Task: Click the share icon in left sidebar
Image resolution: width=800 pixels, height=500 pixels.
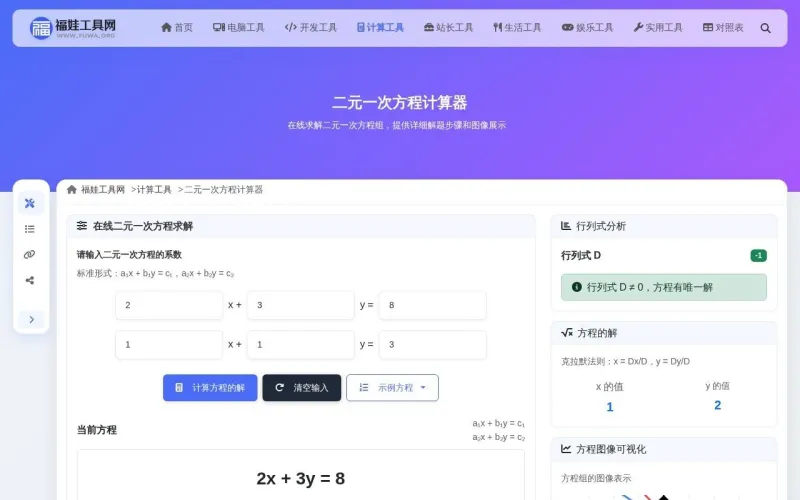Action: click(x=30, y=280)
